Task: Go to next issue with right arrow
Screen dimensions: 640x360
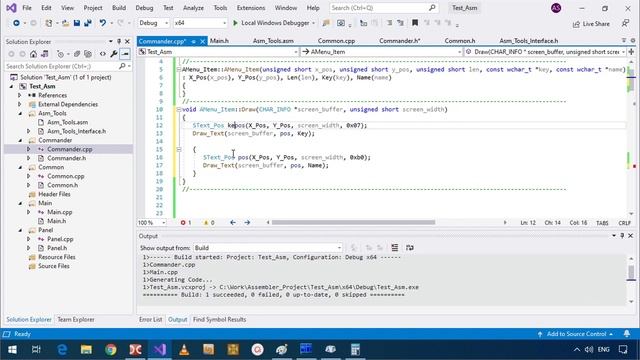Action: (x=247, y=223)
